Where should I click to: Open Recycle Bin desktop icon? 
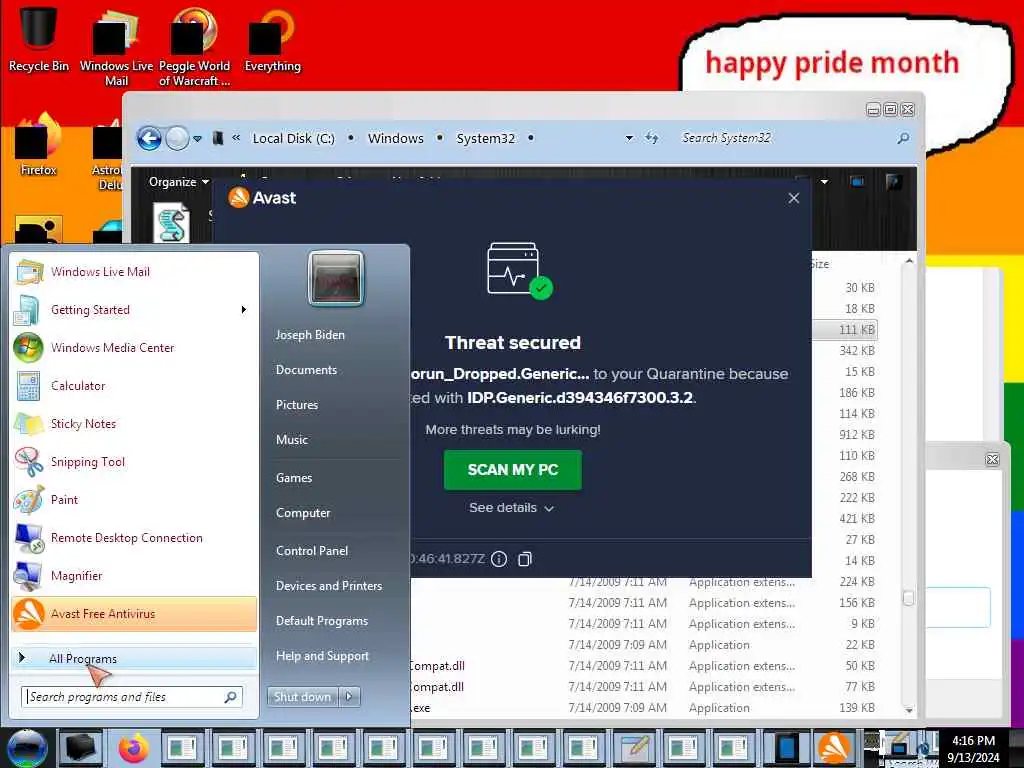39,38
